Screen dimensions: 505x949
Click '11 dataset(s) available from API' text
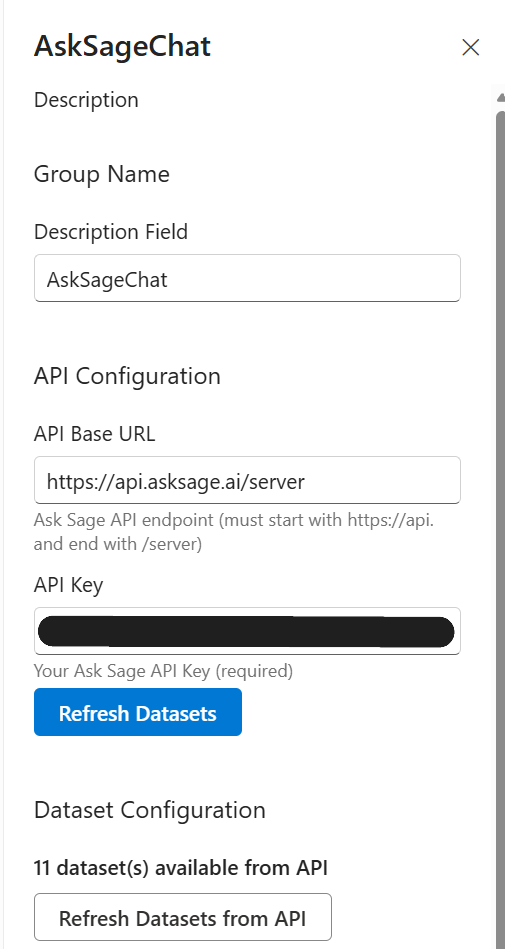180,868
